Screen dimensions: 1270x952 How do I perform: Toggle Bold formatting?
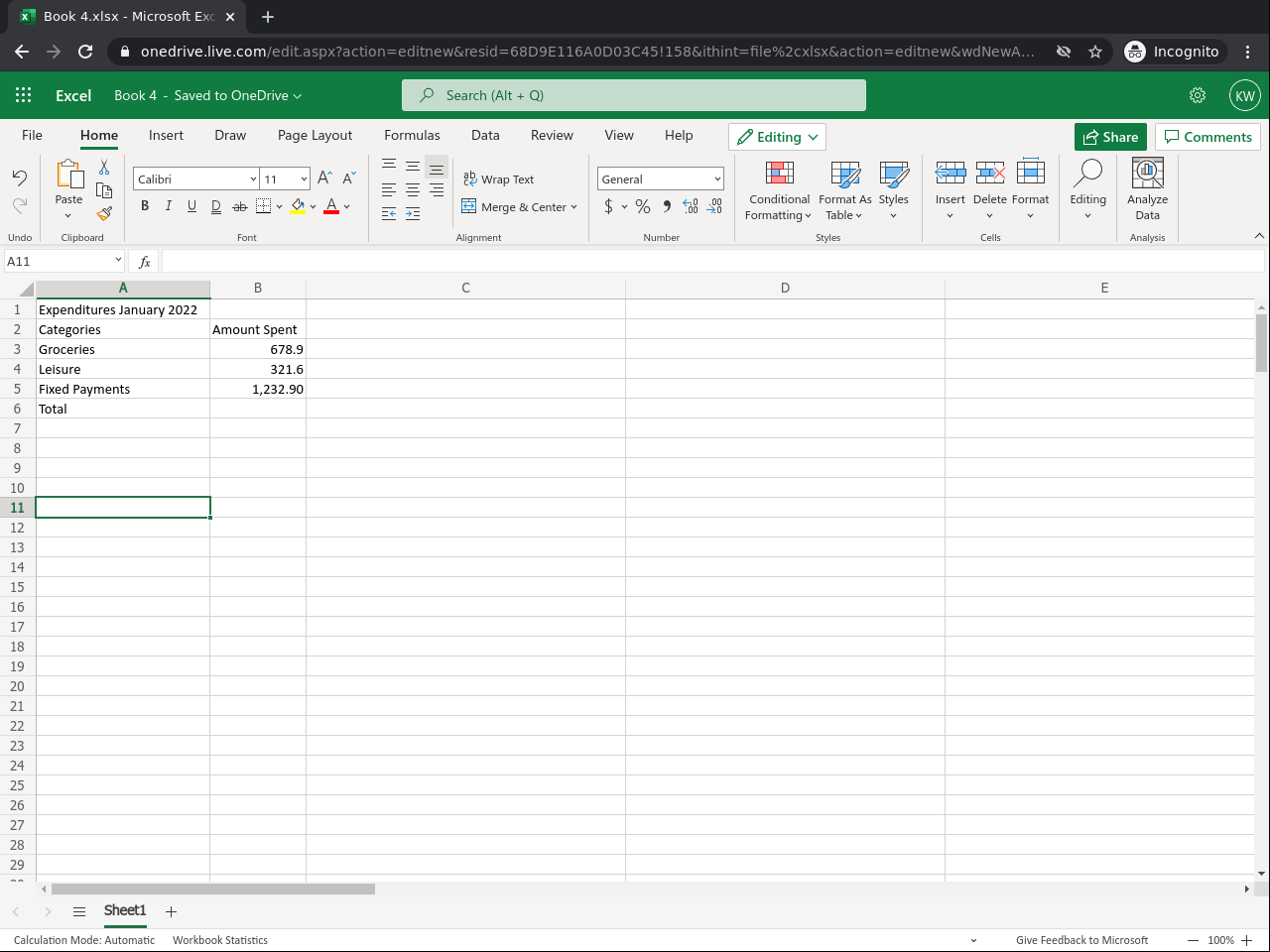(145, 206)
